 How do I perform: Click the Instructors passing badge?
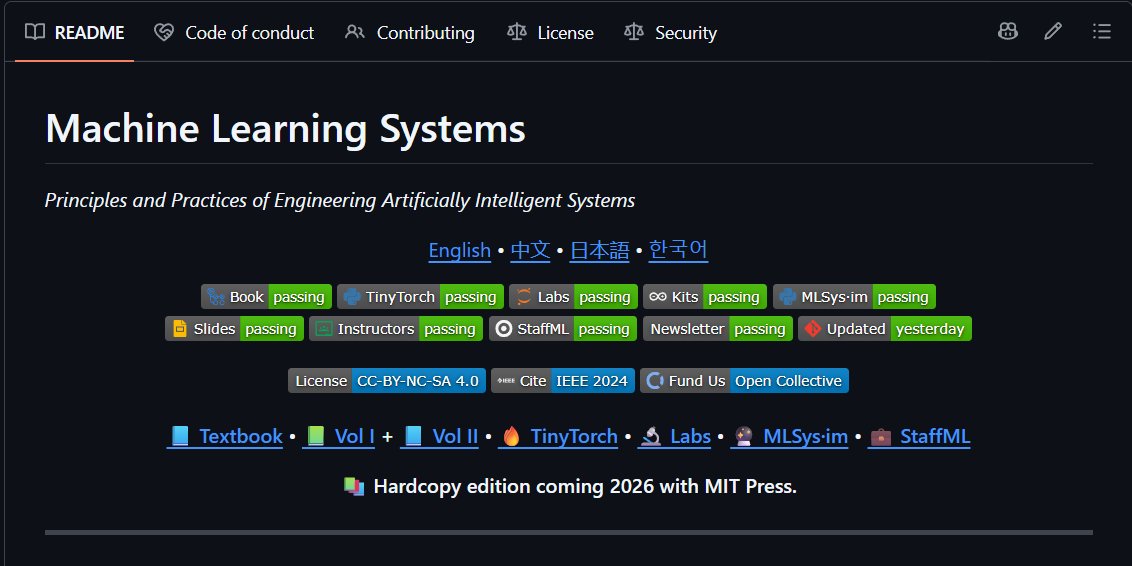coord(396,328)
